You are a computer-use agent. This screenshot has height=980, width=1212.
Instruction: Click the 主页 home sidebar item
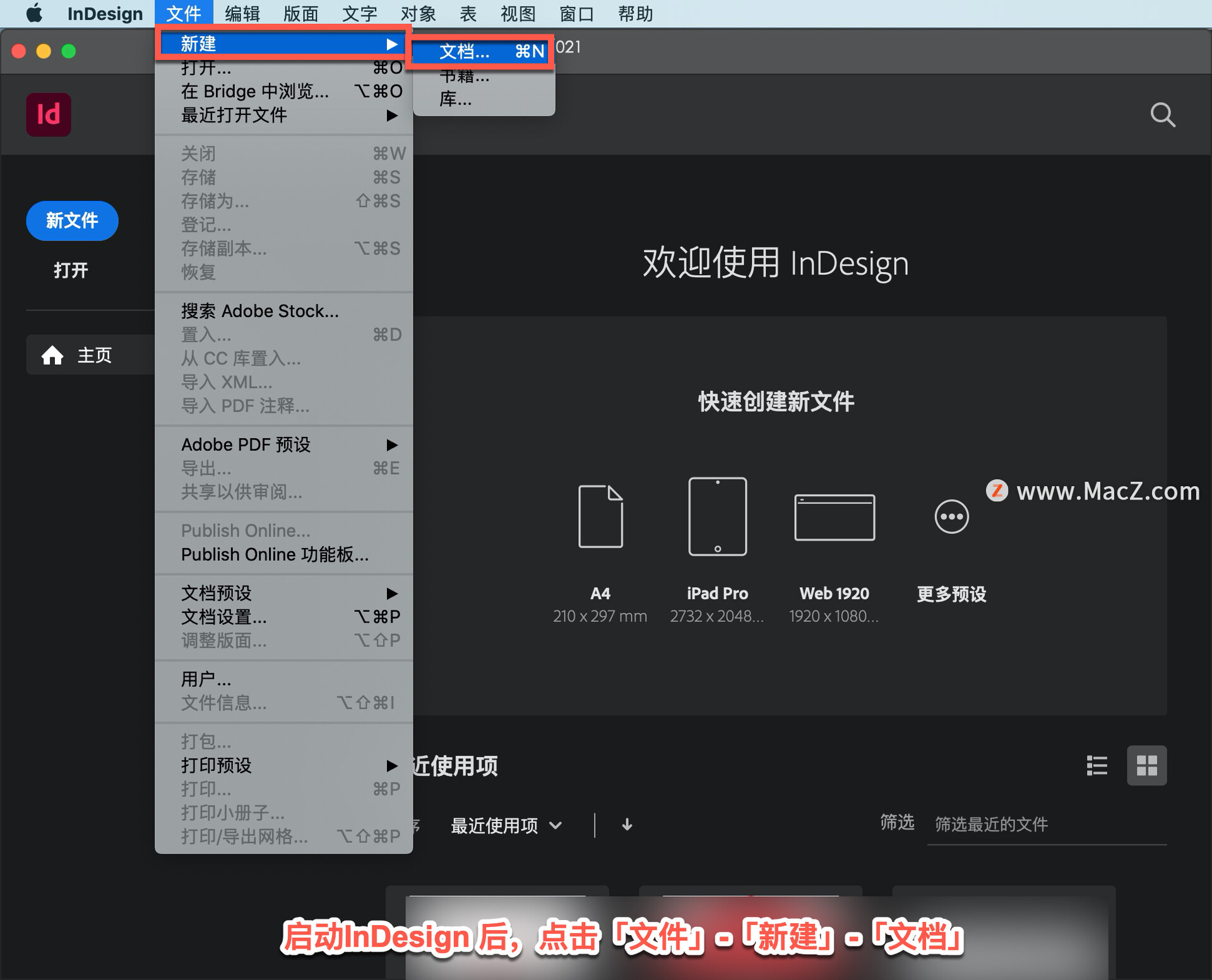(x=90, y=355)
